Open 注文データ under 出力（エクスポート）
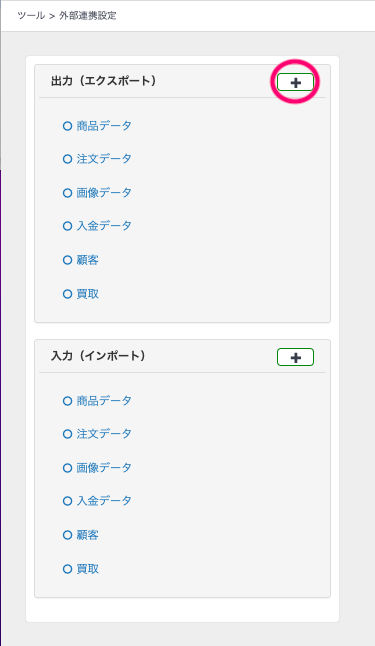The width and height of the screenshot is (375, 646). click(104, 159)
